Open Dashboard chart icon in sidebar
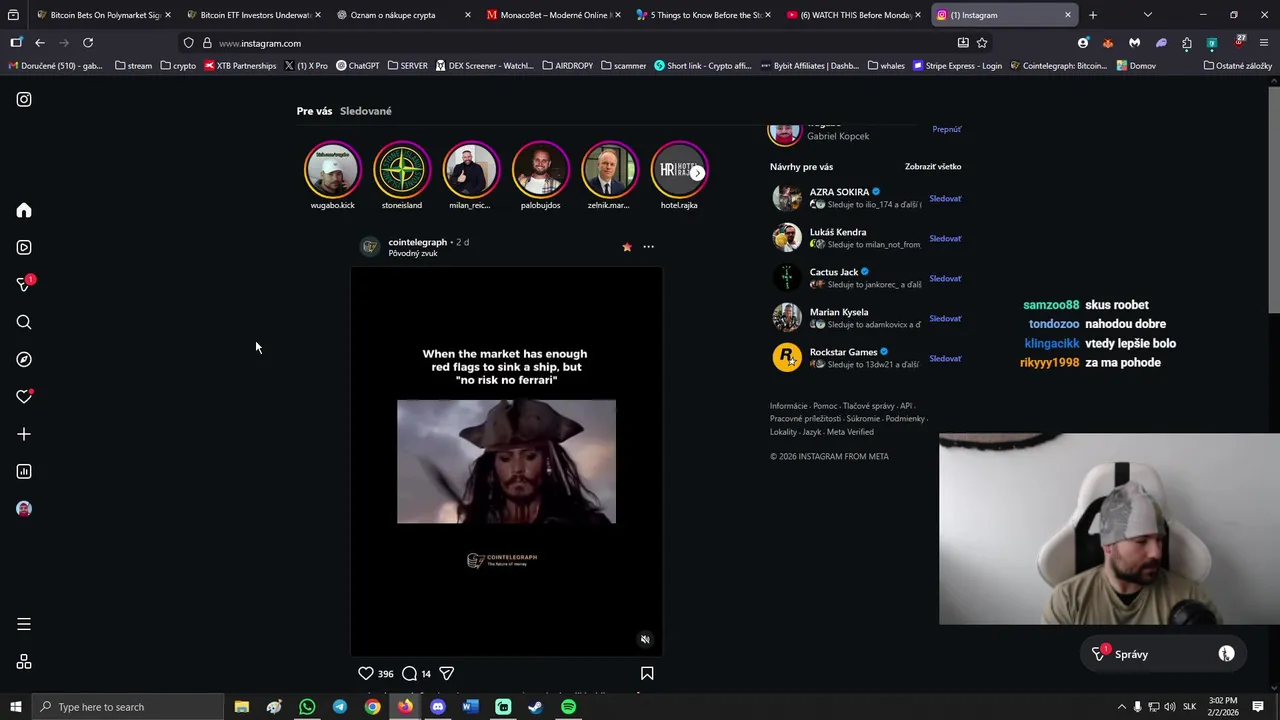 (24, 471)
